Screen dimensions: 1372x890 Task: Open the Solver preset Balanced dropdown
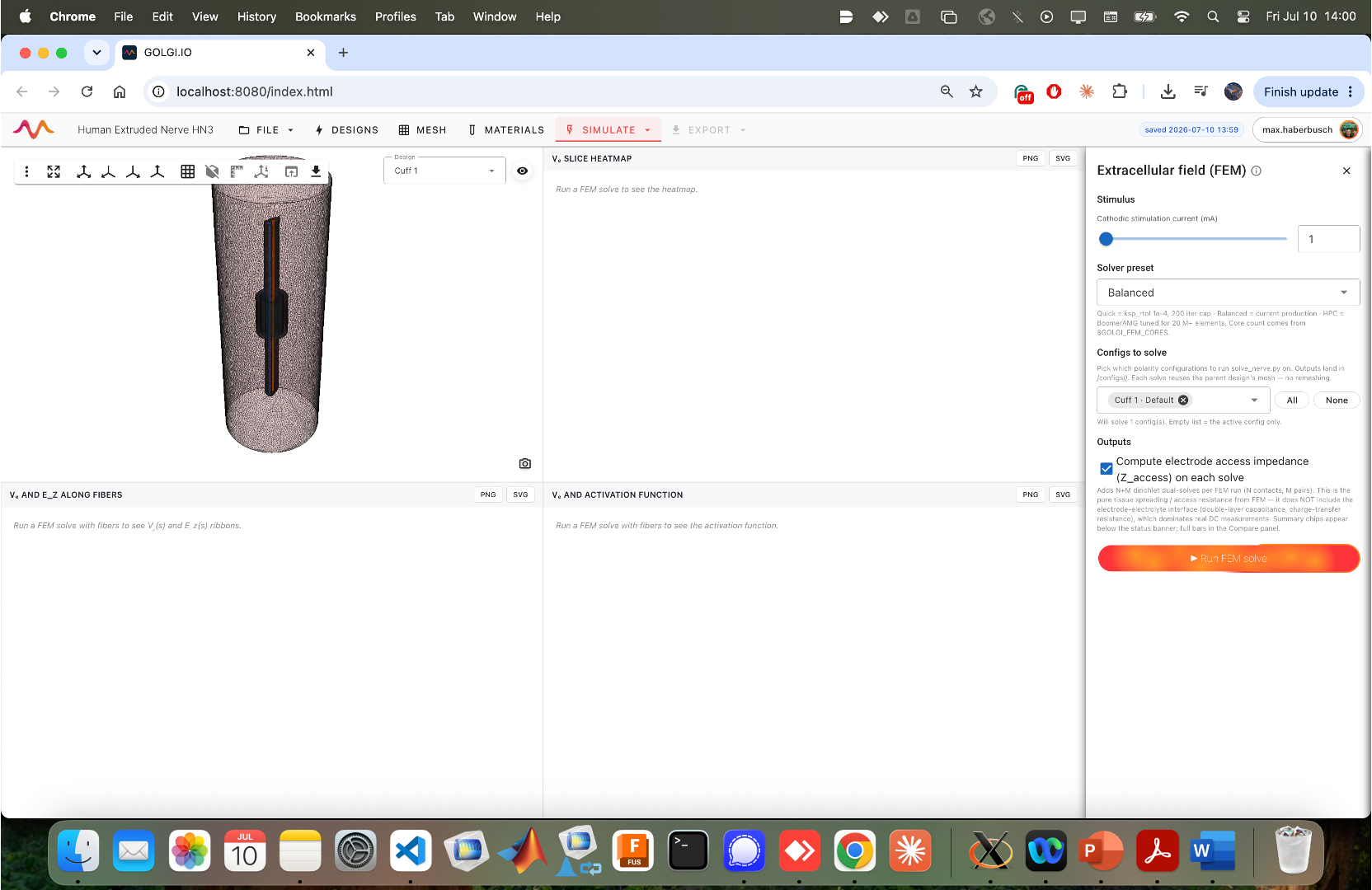point(1228,293)
